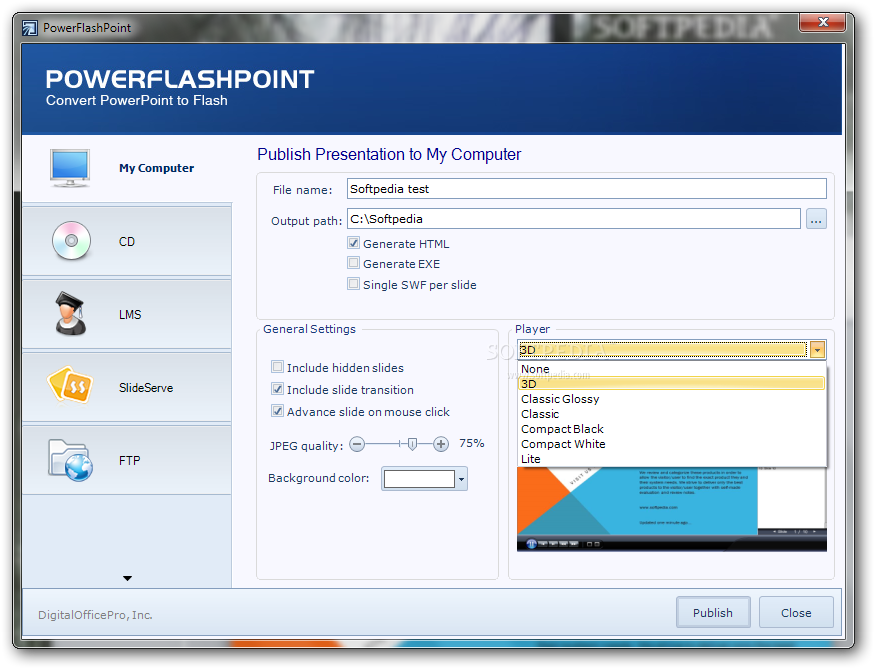Viewport: 875px width, 669px height.
Task: Click the Publish button
Action: click(713, 613)
